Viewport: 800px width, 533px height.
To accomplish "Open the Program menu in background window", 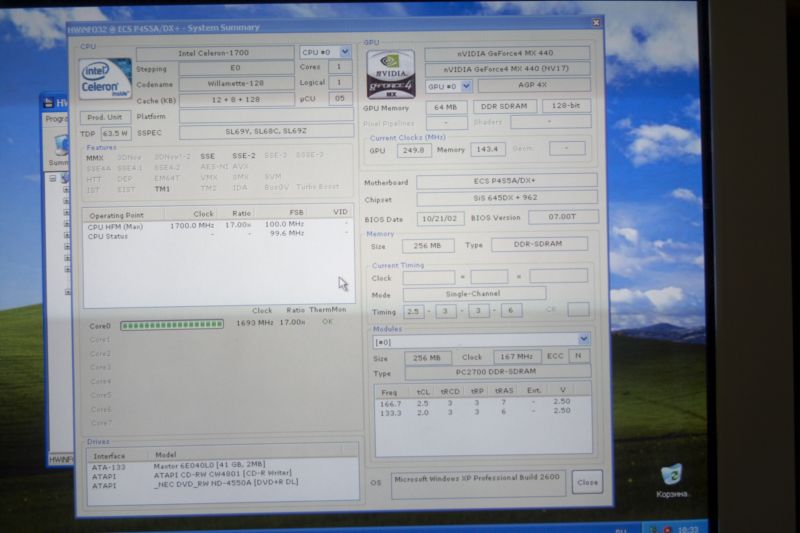I will coord(57,119).
